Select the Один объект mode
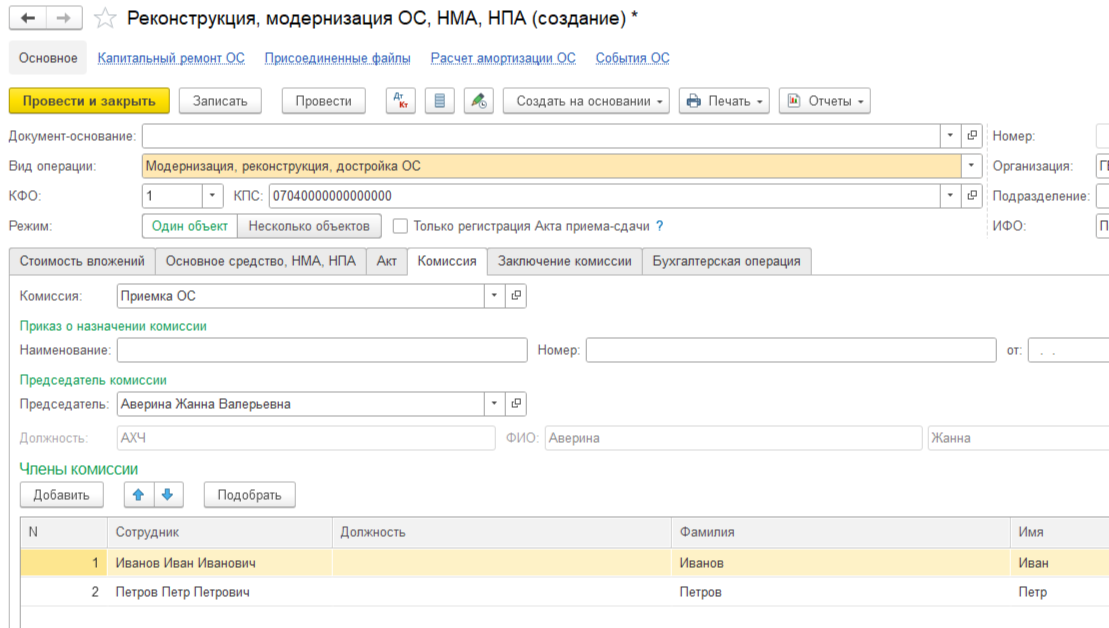Viewport: 1109px width, 628px height. click(190, 226)
